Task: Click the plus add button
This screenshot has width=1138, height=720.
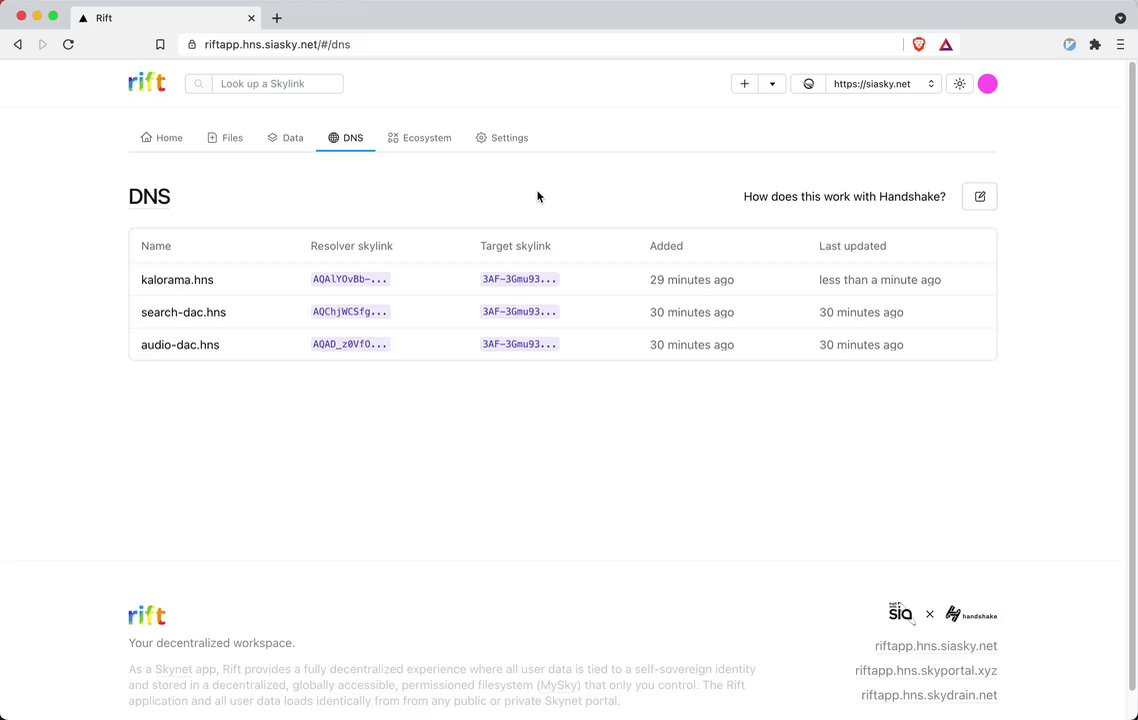Action: [744, 84]
